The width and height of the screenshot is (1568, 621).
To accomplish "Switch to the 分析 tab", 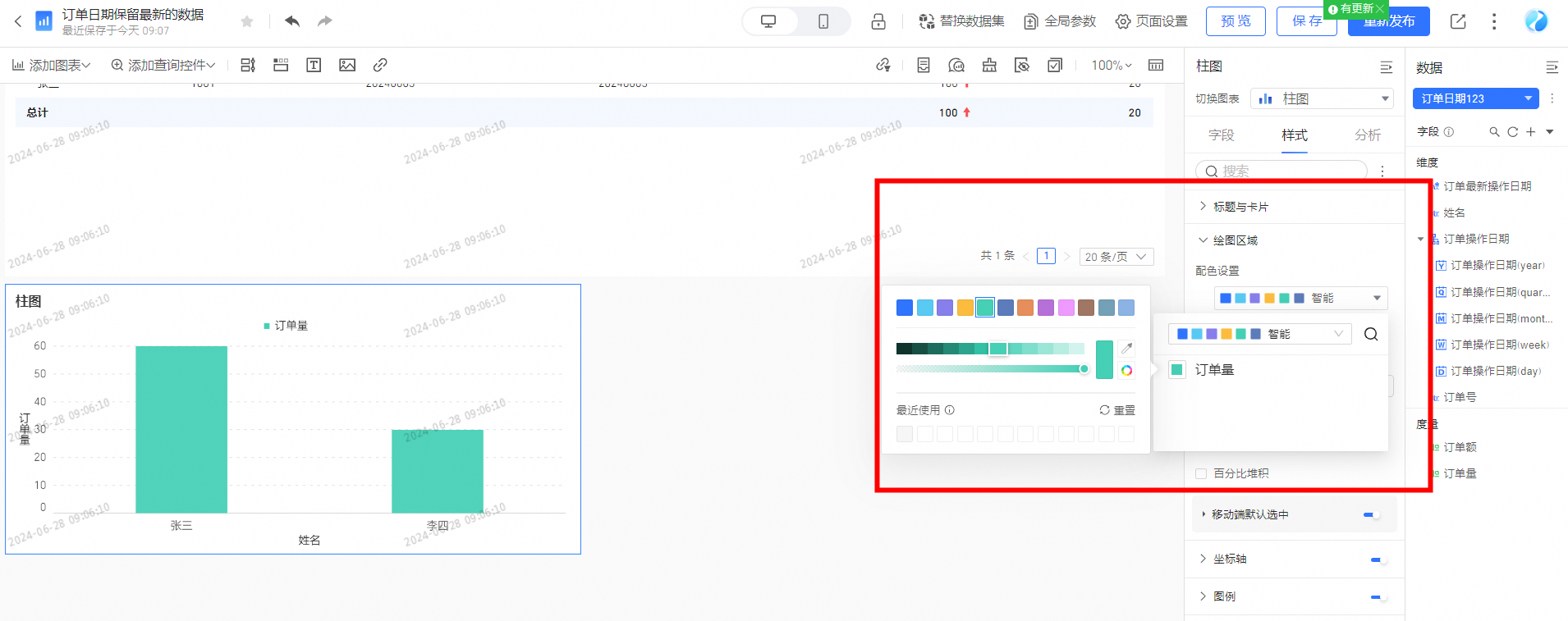I will (x=1368, y=135).
